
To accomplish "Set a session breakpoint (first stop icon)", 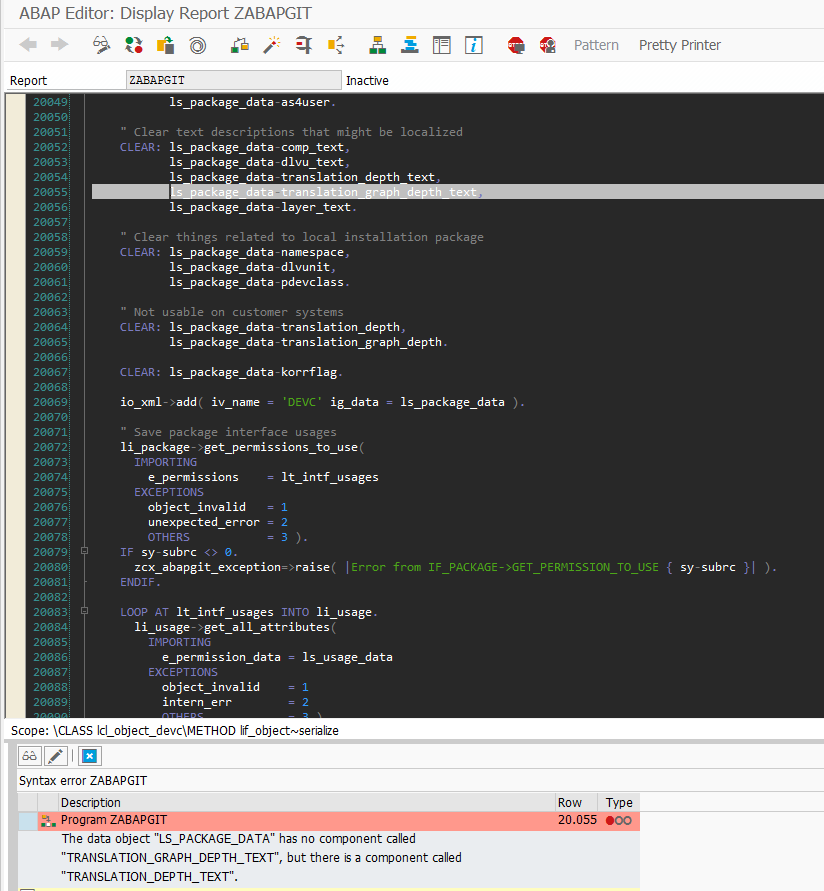I will coord(516,45).
